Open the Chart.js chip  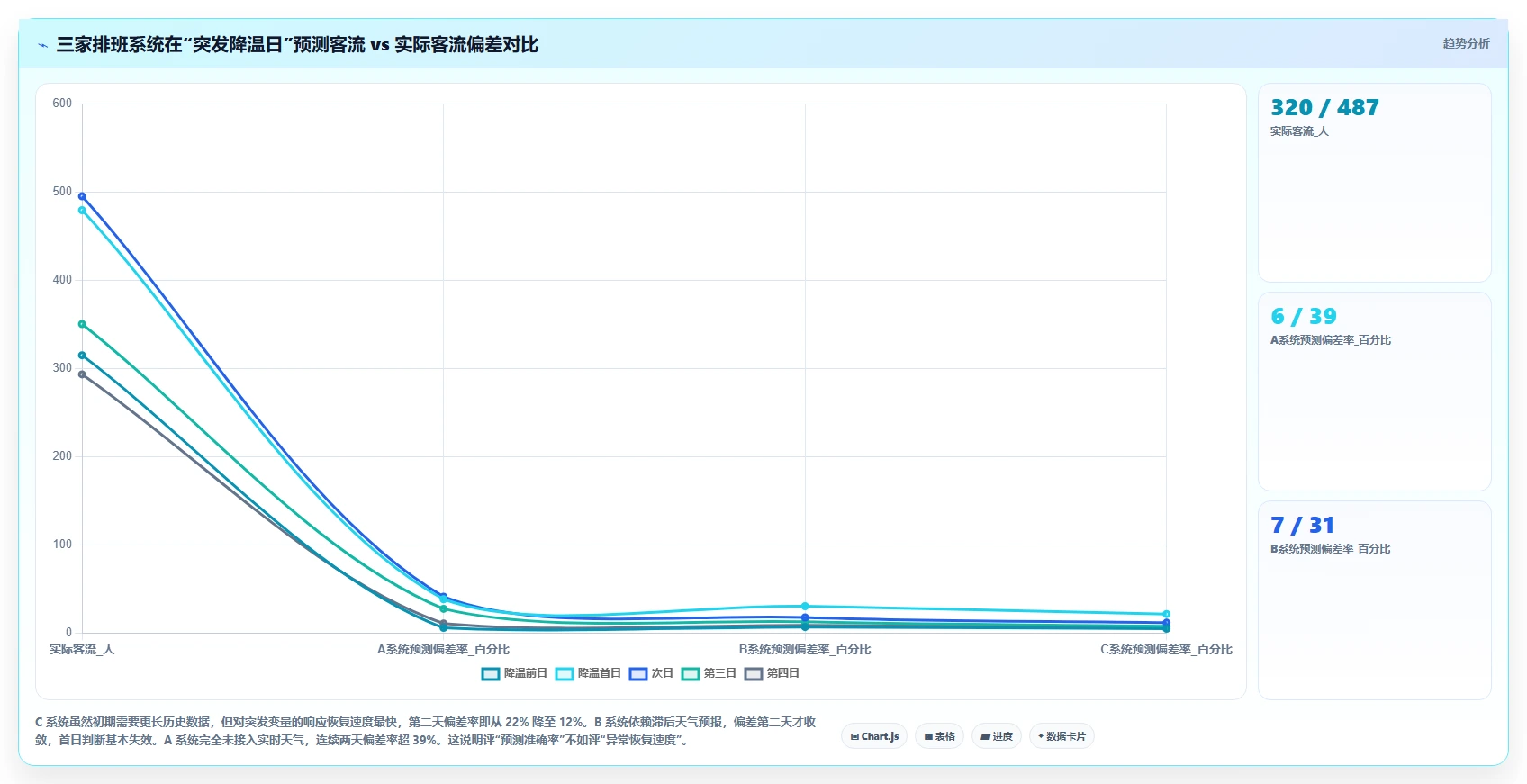point(874,736)
